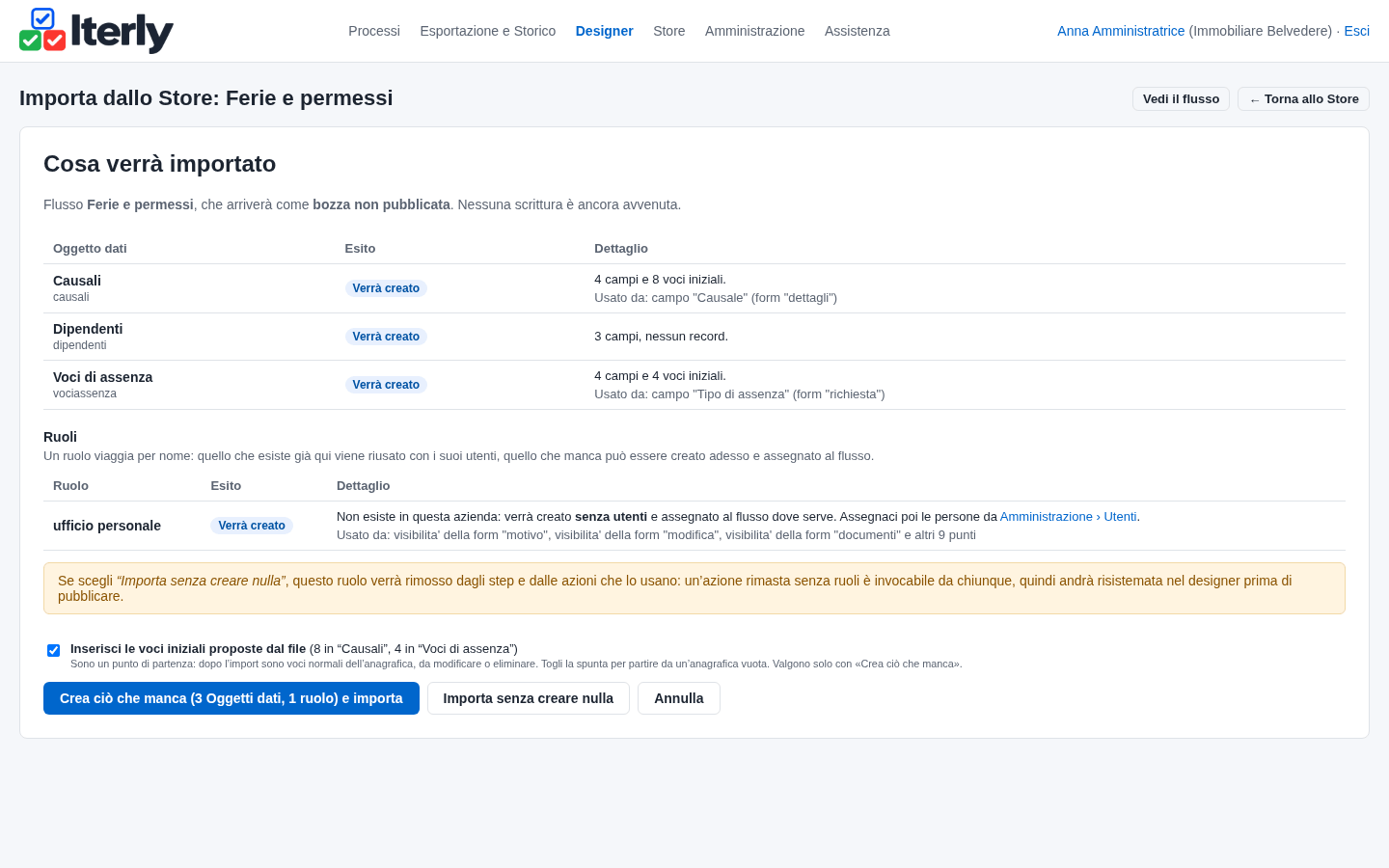Click the Cosa verrà importato heading
The width and height of the screenshot is (1389, 868).
pyautogui.click(x=160, y=164)
